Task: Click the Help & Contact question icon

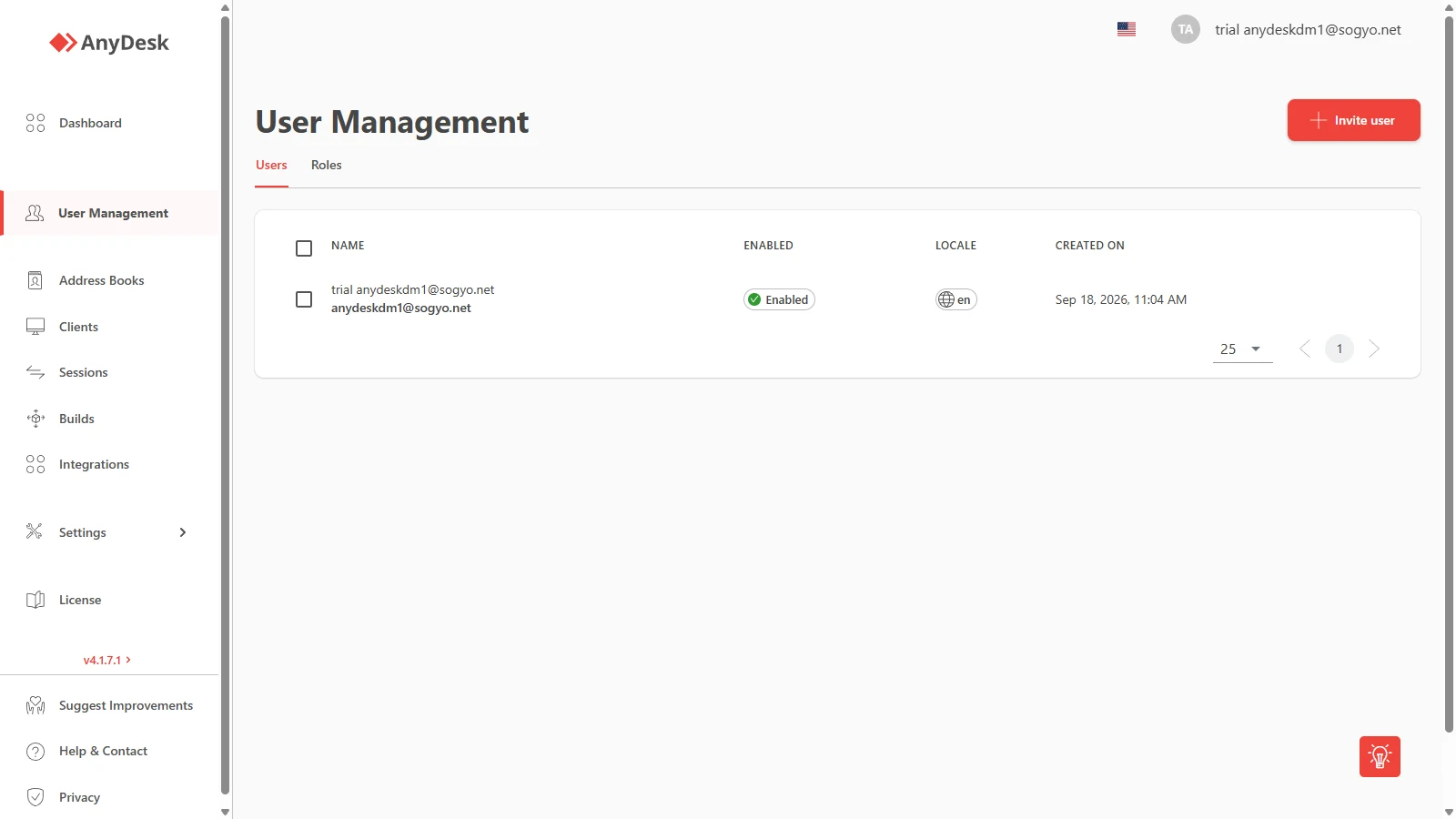Action: click(35, 752)
